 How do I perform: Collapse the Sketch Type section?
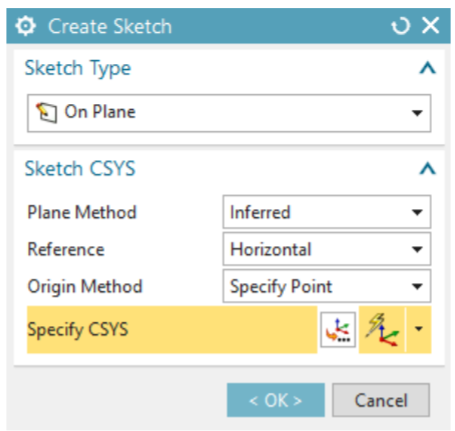(428, 68)
